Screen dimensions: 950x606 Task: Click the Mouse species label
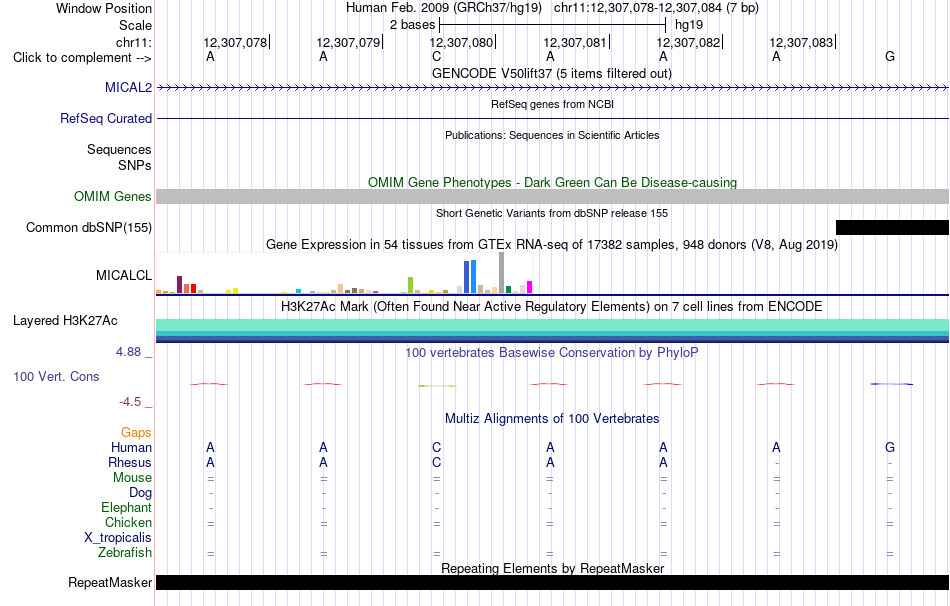132,478
